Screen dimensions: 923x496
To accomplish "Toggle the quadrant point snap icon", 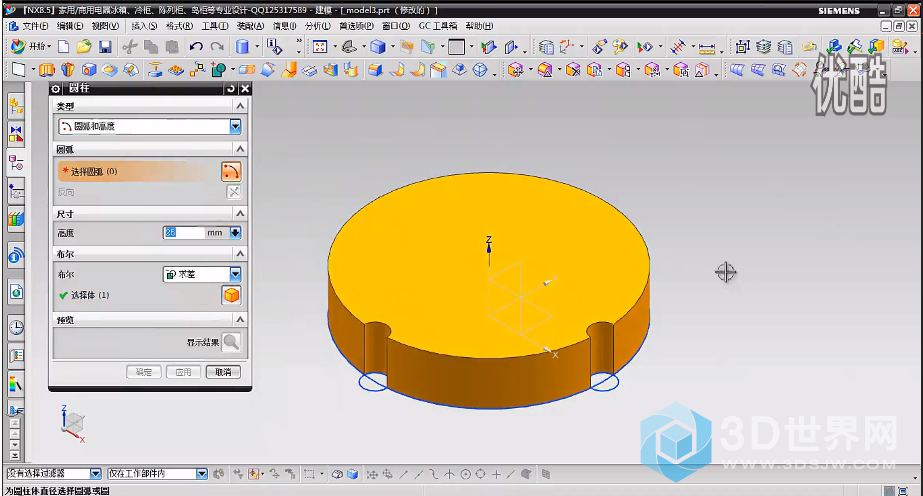I will point(480,474).
